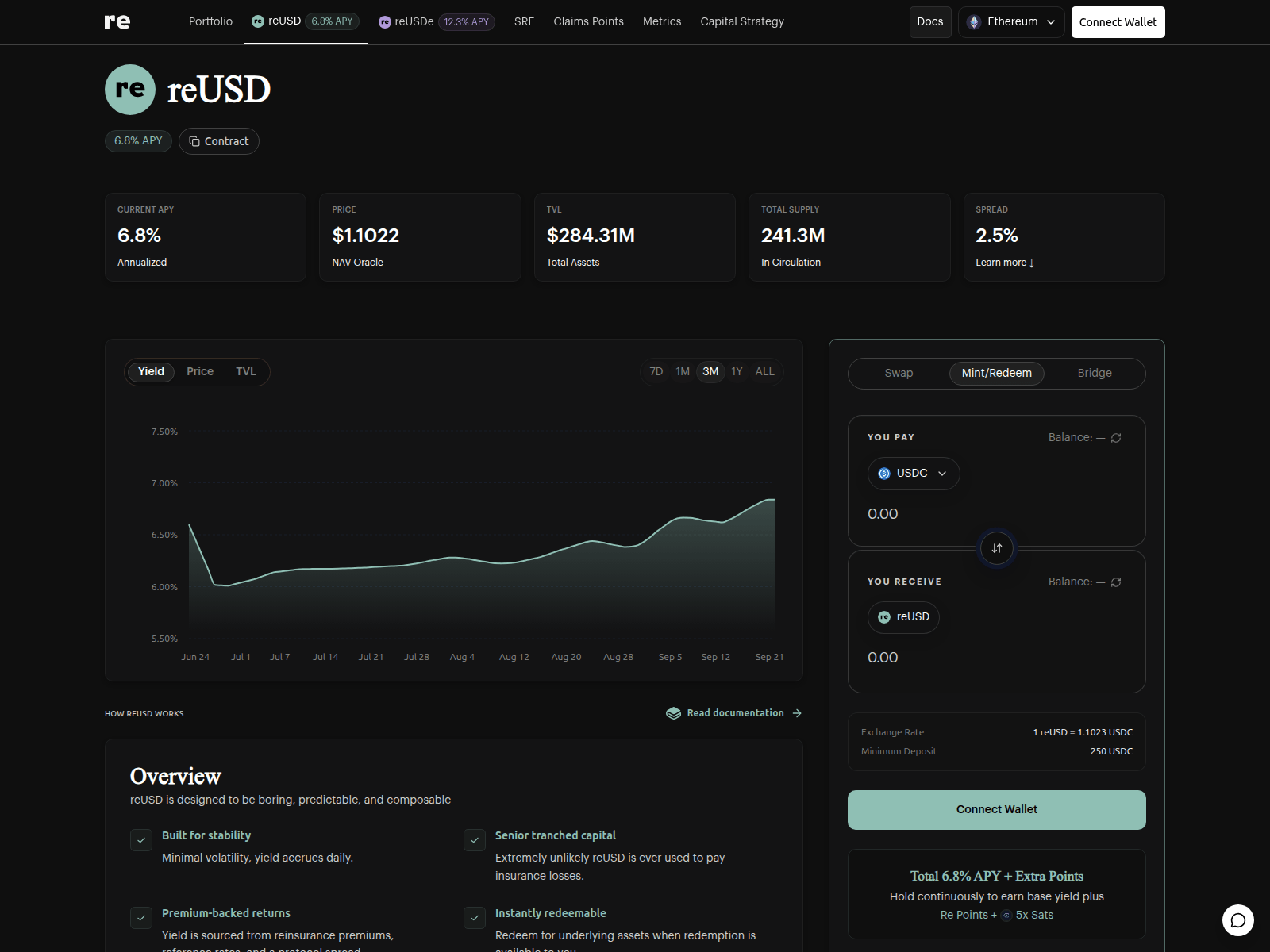Open the Read documentation link

[x=734, y=713]
